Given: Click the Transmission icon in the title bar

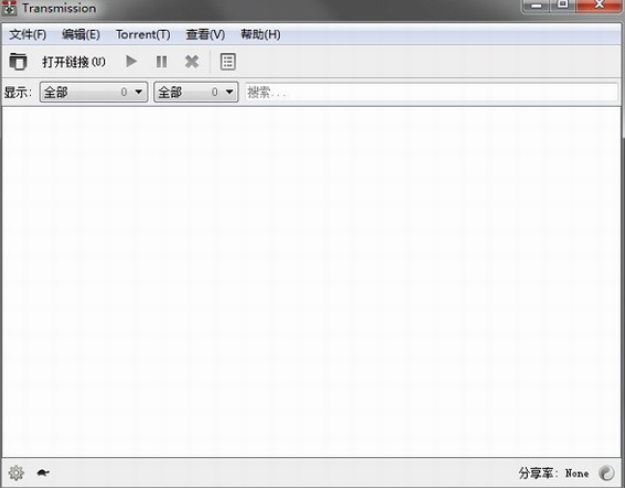Looking at the screenshot, I should pyautogui.click(x=10, y=8).
